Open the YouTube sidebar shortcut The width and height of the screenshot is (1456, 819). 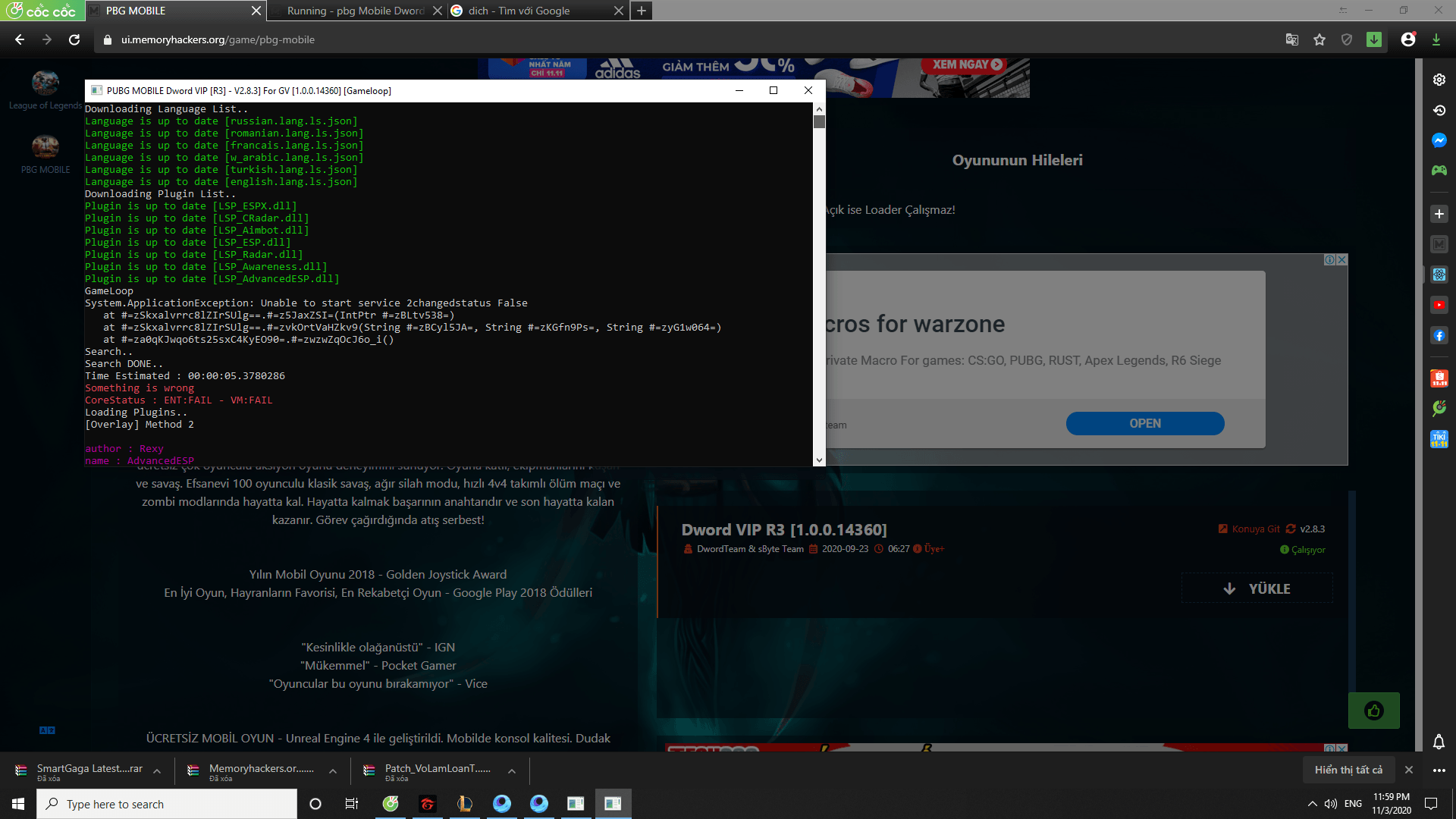1439,305
